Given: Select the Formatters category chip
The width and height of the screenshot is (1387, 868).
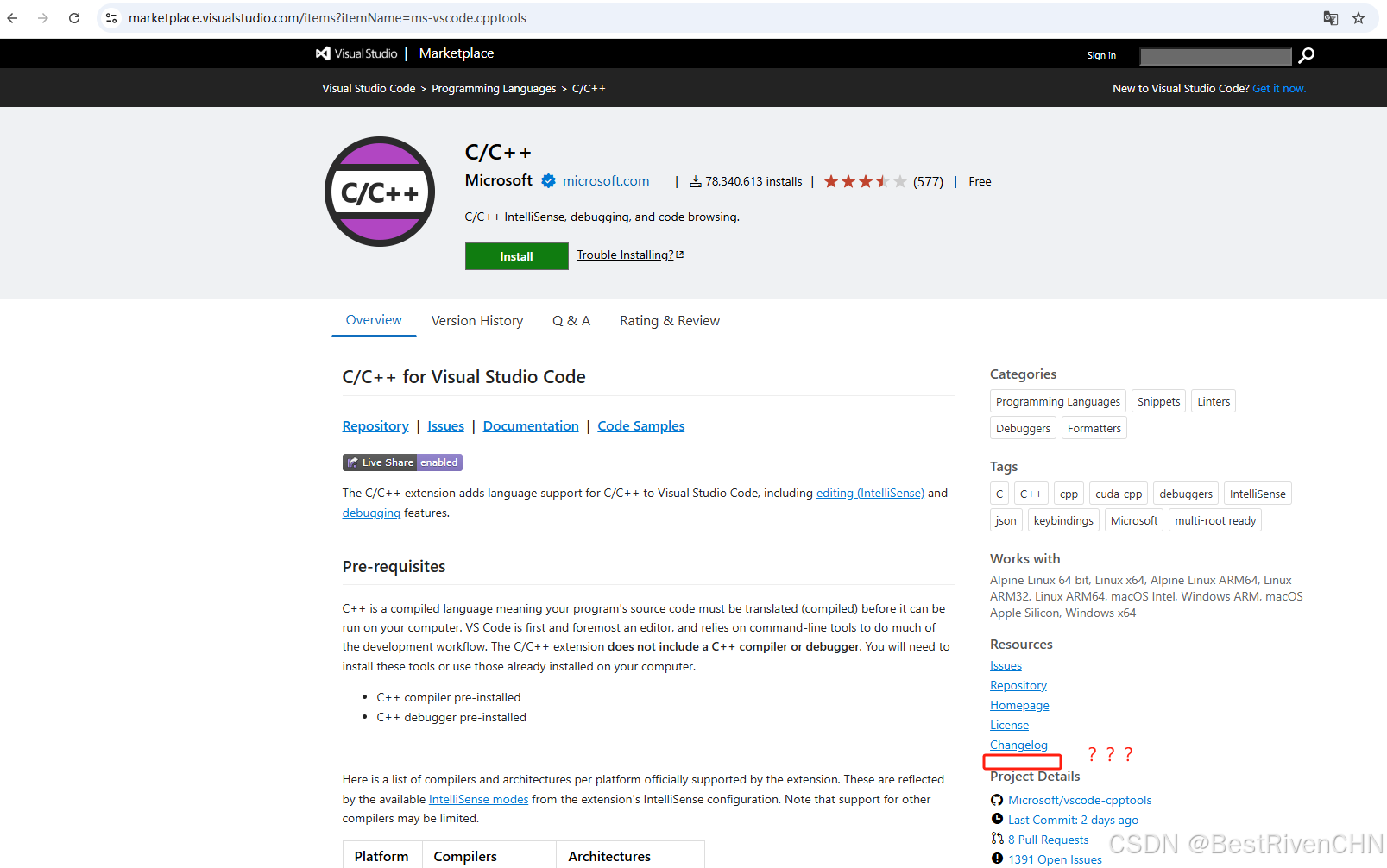Looking at the screenshot, I should (x=1094, y=428).
